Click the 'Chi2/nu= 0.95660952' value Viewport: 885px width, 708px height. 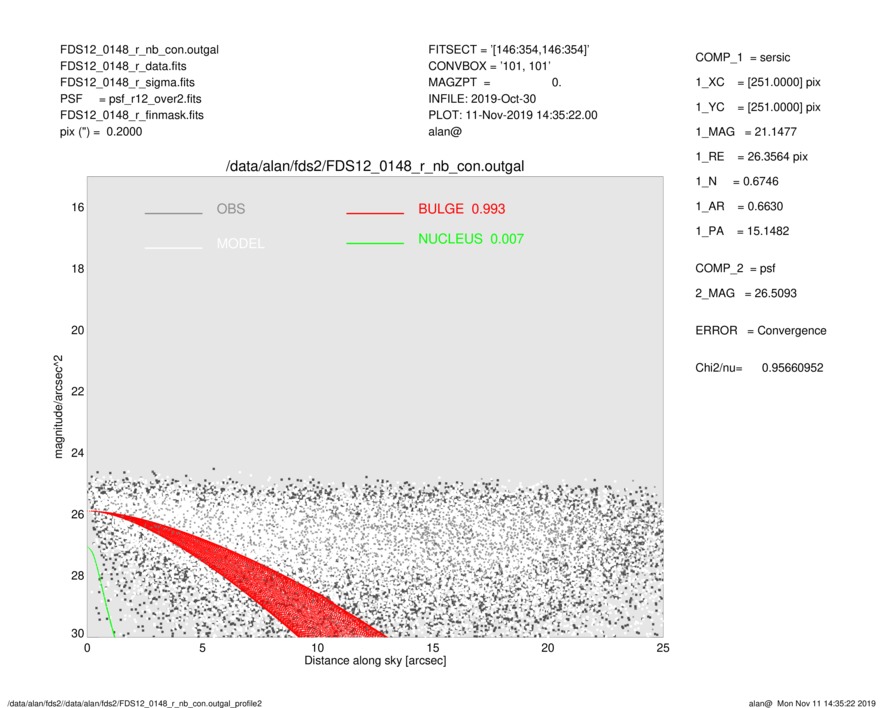(759, 368)
